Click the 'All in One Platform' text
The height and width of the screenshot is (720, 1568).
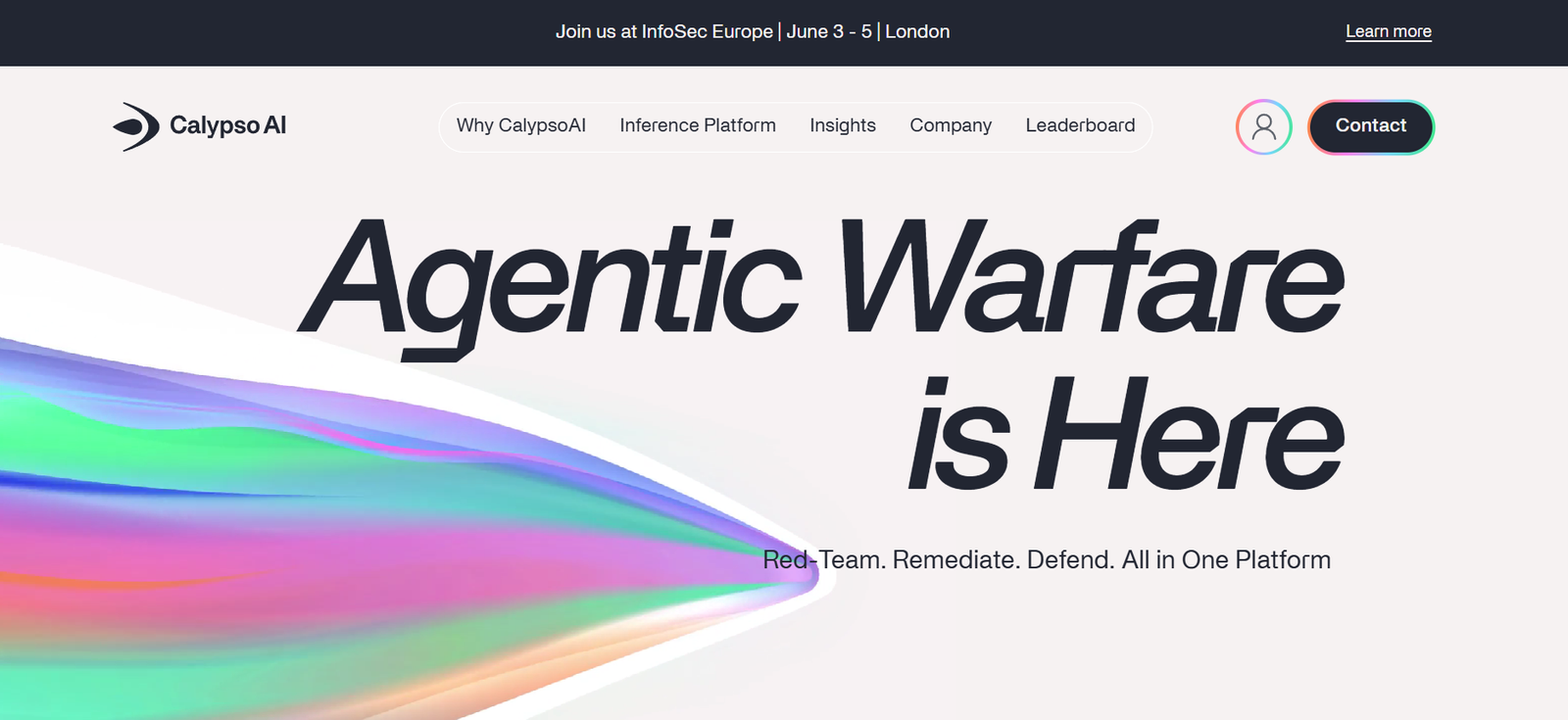pyautogui.click(x=1226, y=560)
